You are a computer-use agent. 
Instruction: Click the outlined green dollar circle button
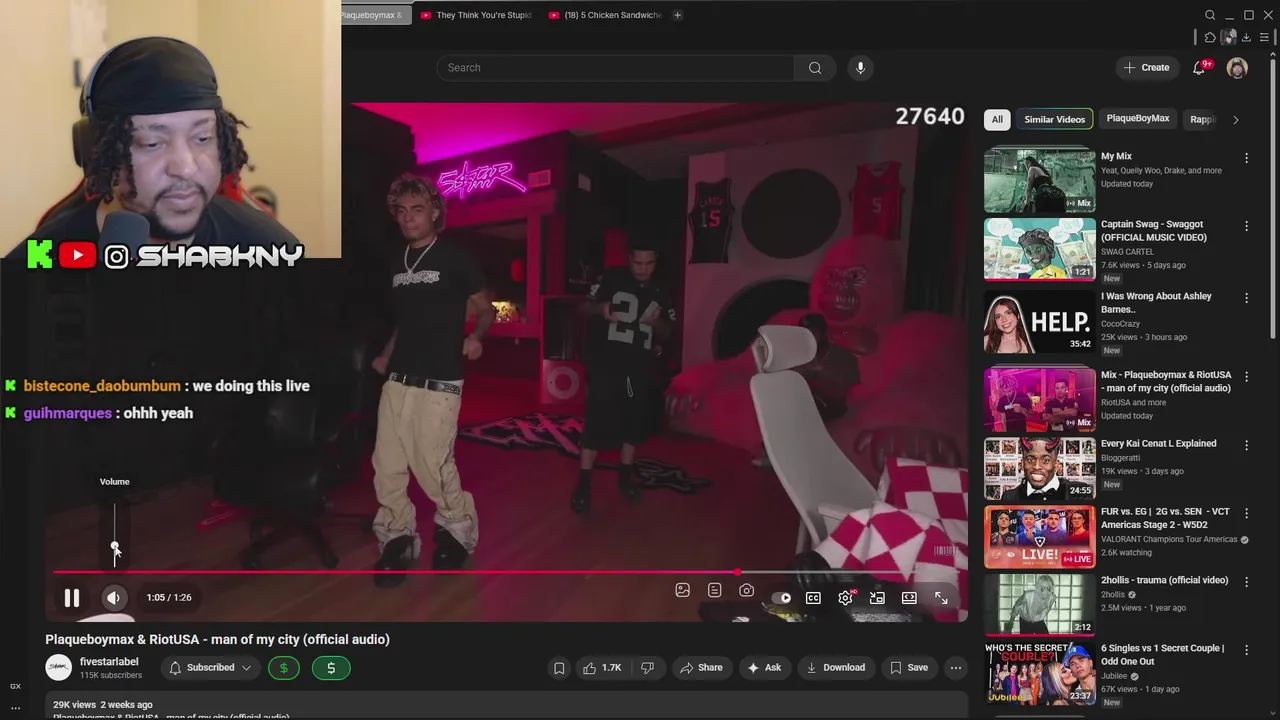point(283,668)
